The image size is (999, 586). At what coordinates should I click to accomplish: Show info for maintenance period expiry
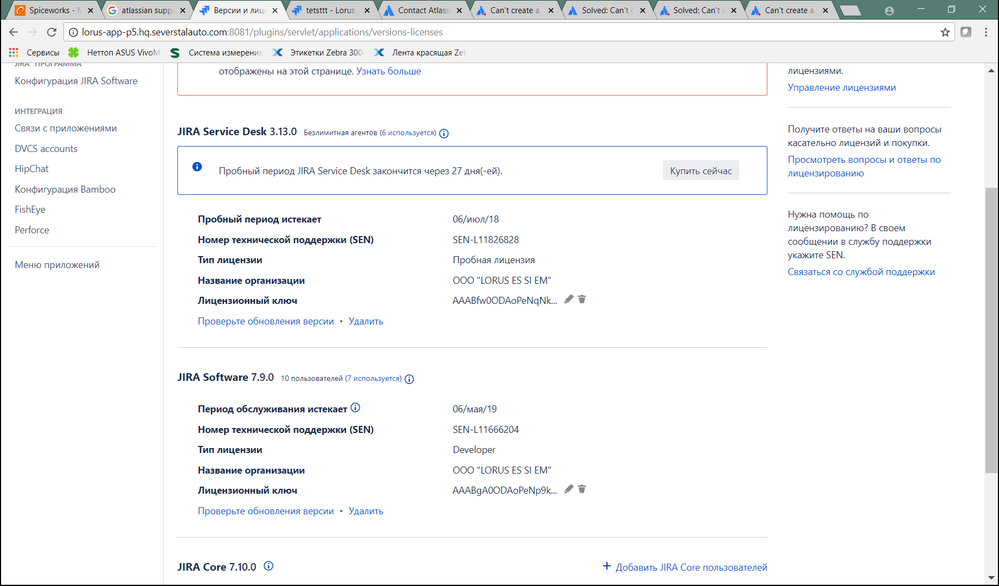pos(356,408)
